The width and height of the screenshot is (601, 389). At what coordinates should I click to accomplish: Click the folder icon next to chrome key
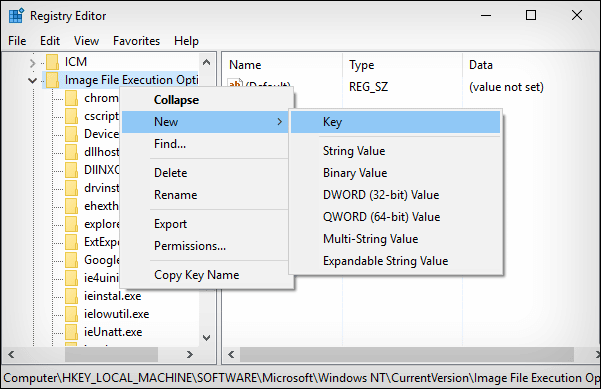[x=72, y=98]
